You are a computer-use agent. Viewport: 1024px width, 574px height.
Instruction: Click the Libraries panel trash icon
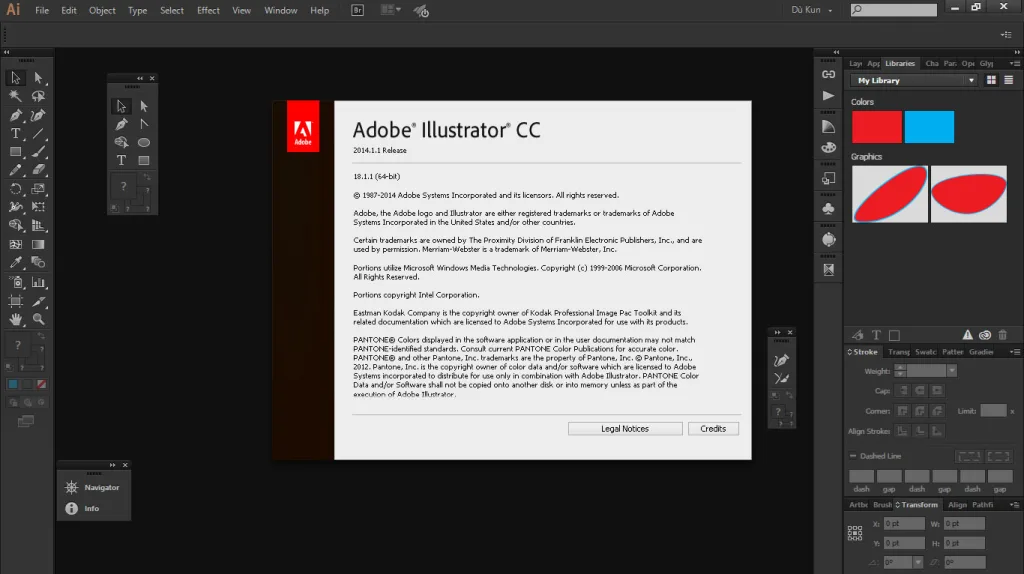click(x=1002, y=335)
